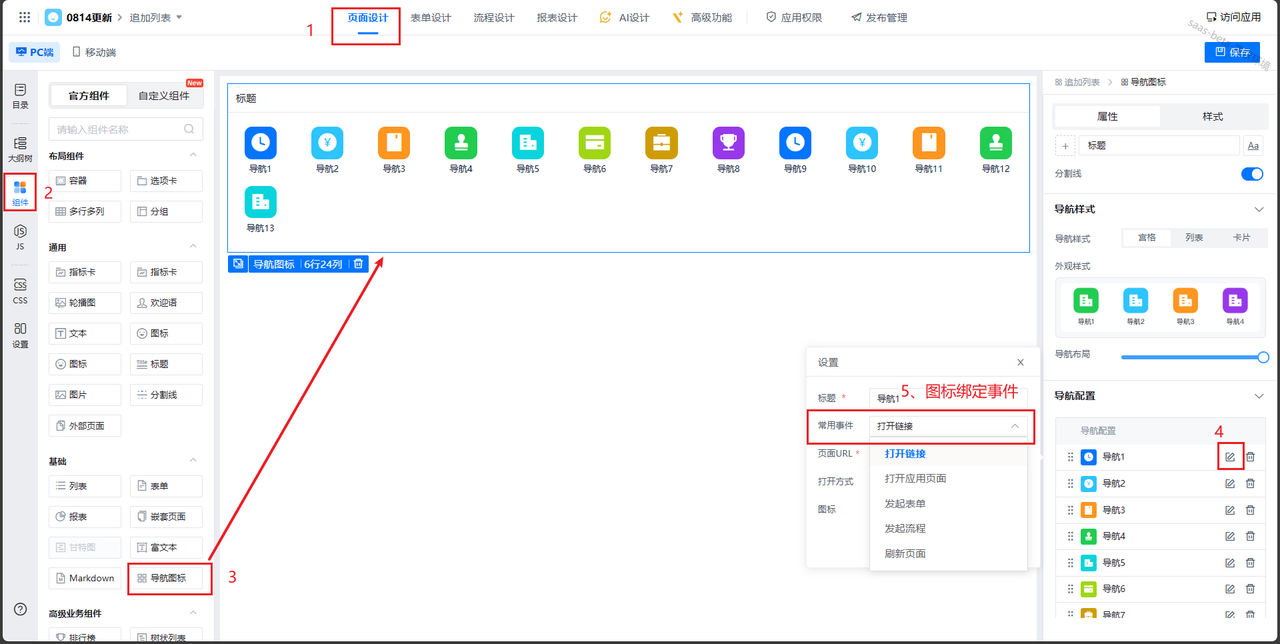Delete 导航3 using its trash icon
The image size is (1280, 644).
pyautogui.click(x=1250, y=510)
